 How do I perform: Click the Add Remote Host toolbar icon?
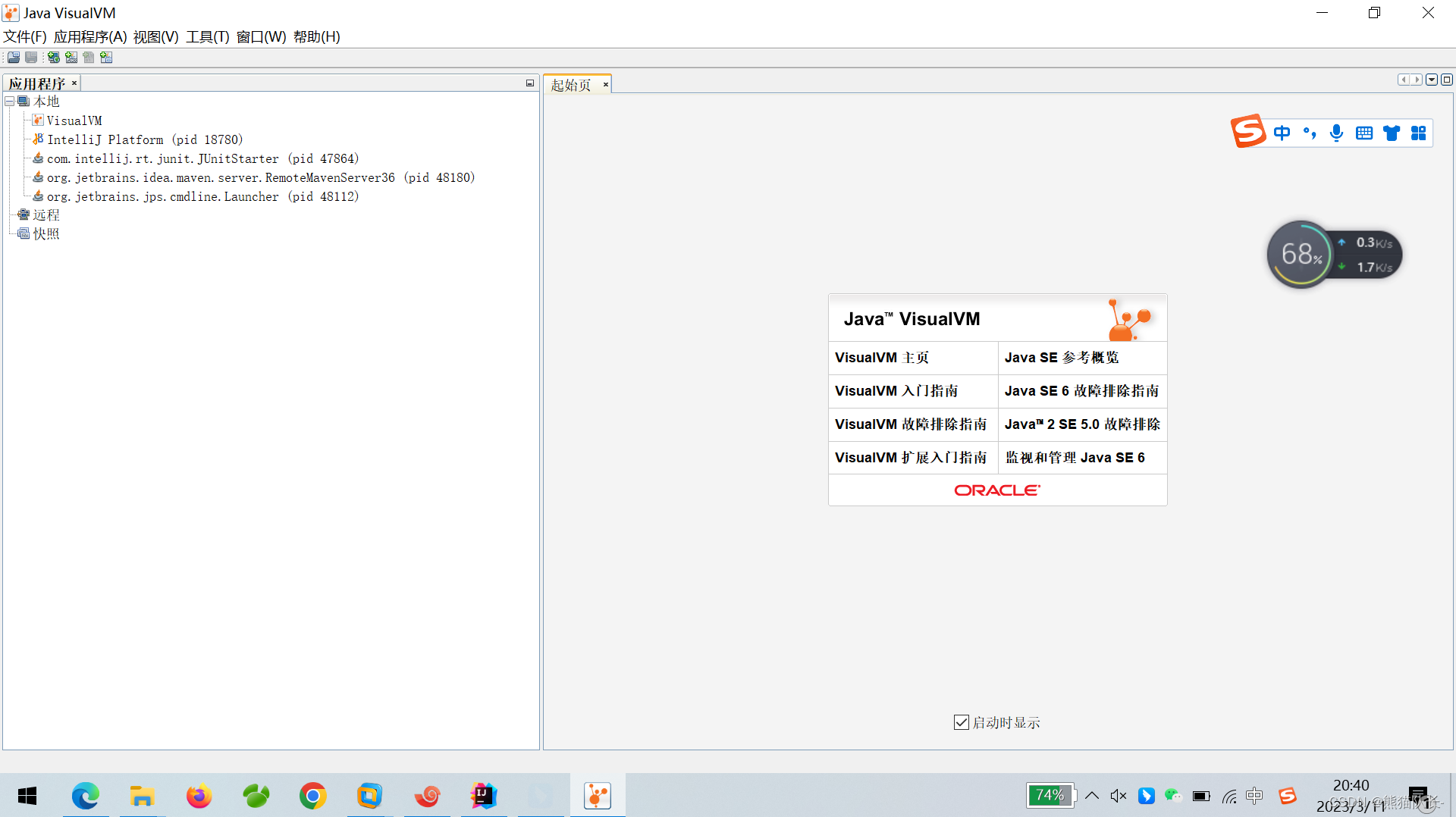point(53,58)
